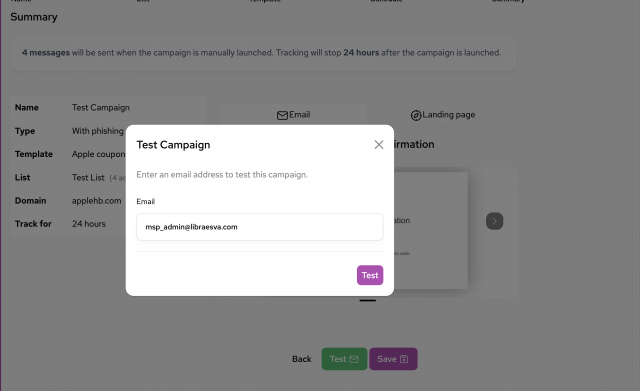Click the green Test button at bottom
The image size is (640, 391).
(344, 359)
